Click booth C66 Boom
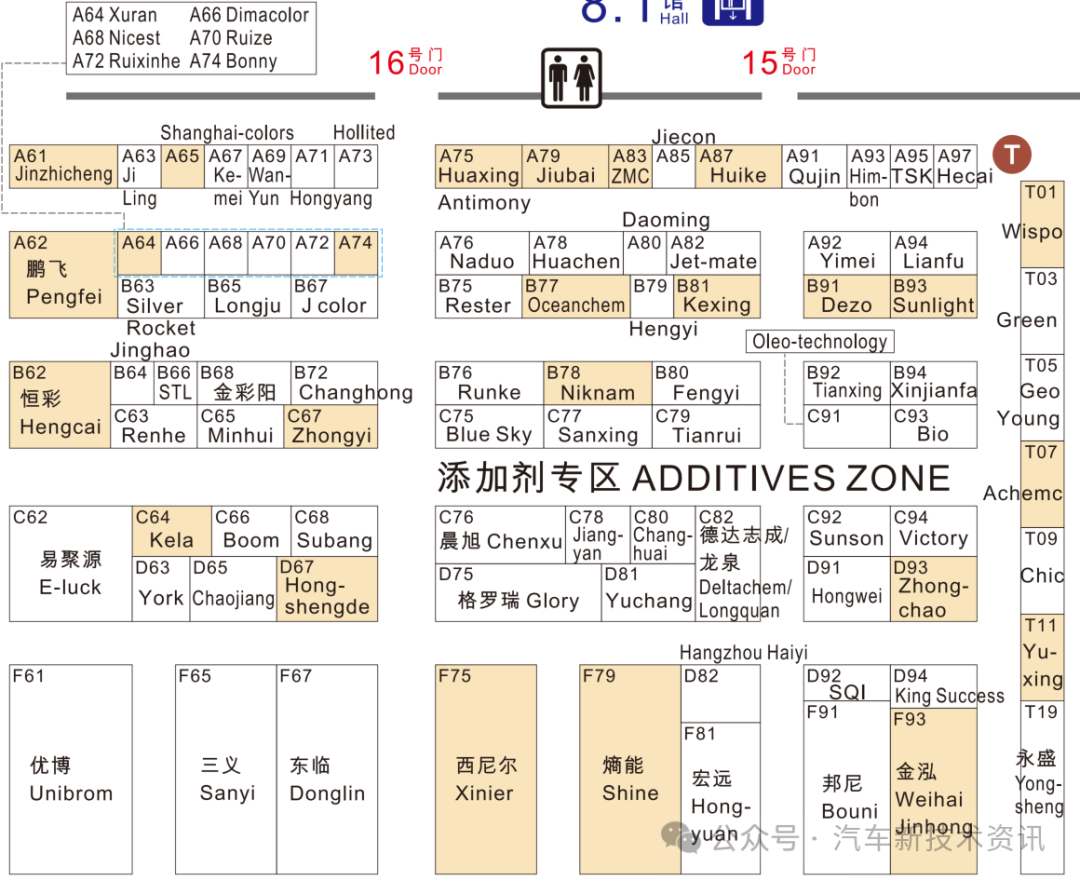The image size is (1080, 881). tap(251, 531)
